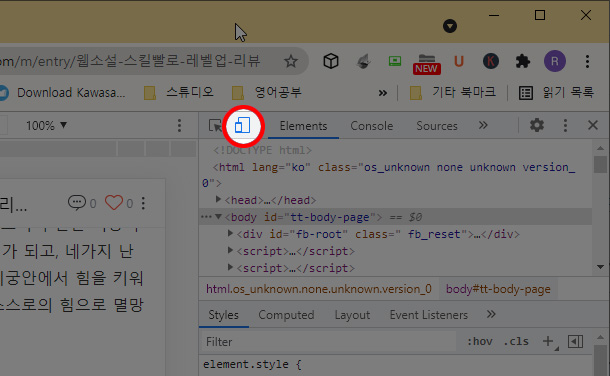Click html.os_unknown breadcrumb
Image resolution: width=610 pixels, height=376 pixels.
[319, 289]
